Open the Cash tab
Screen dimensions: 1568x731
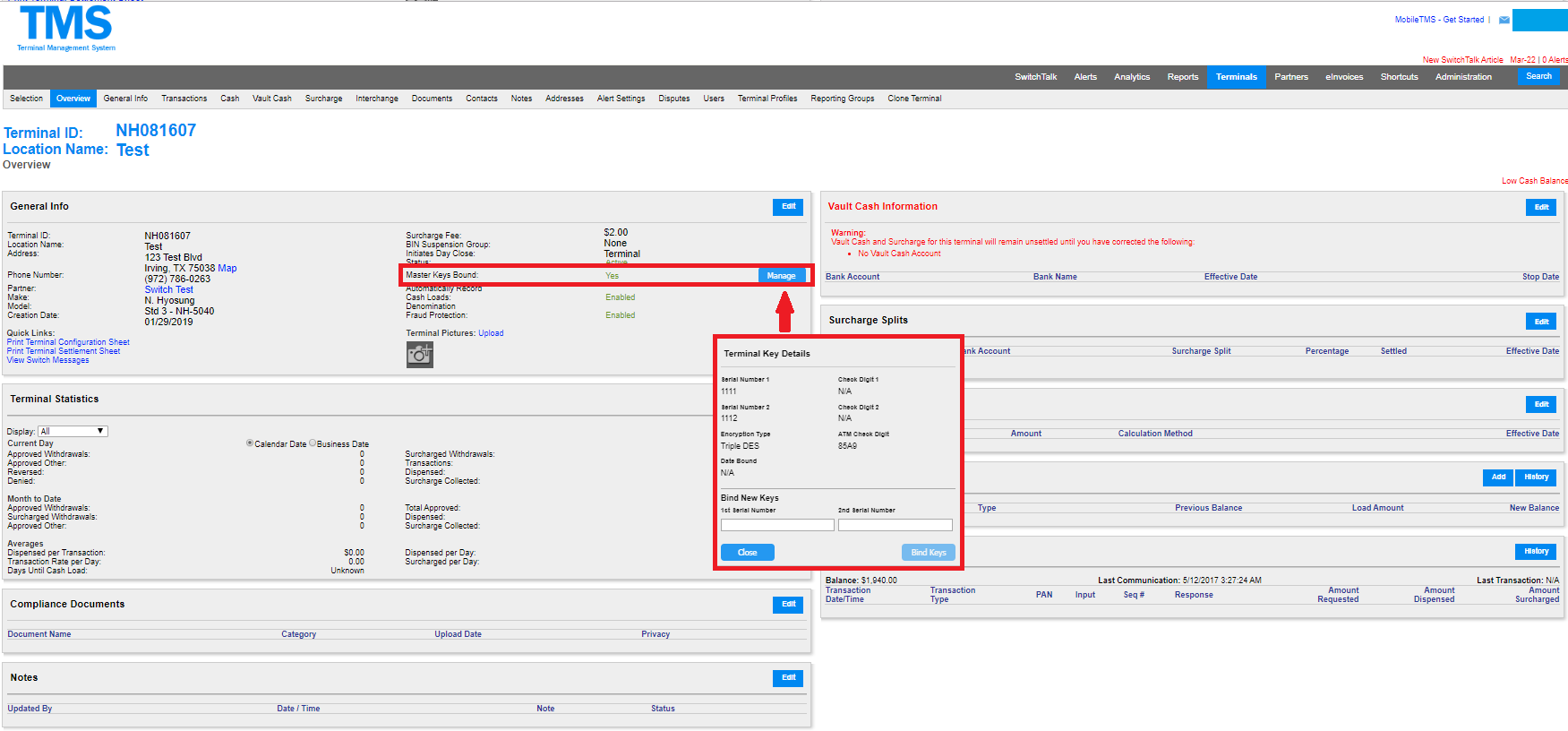coord(230,99)
